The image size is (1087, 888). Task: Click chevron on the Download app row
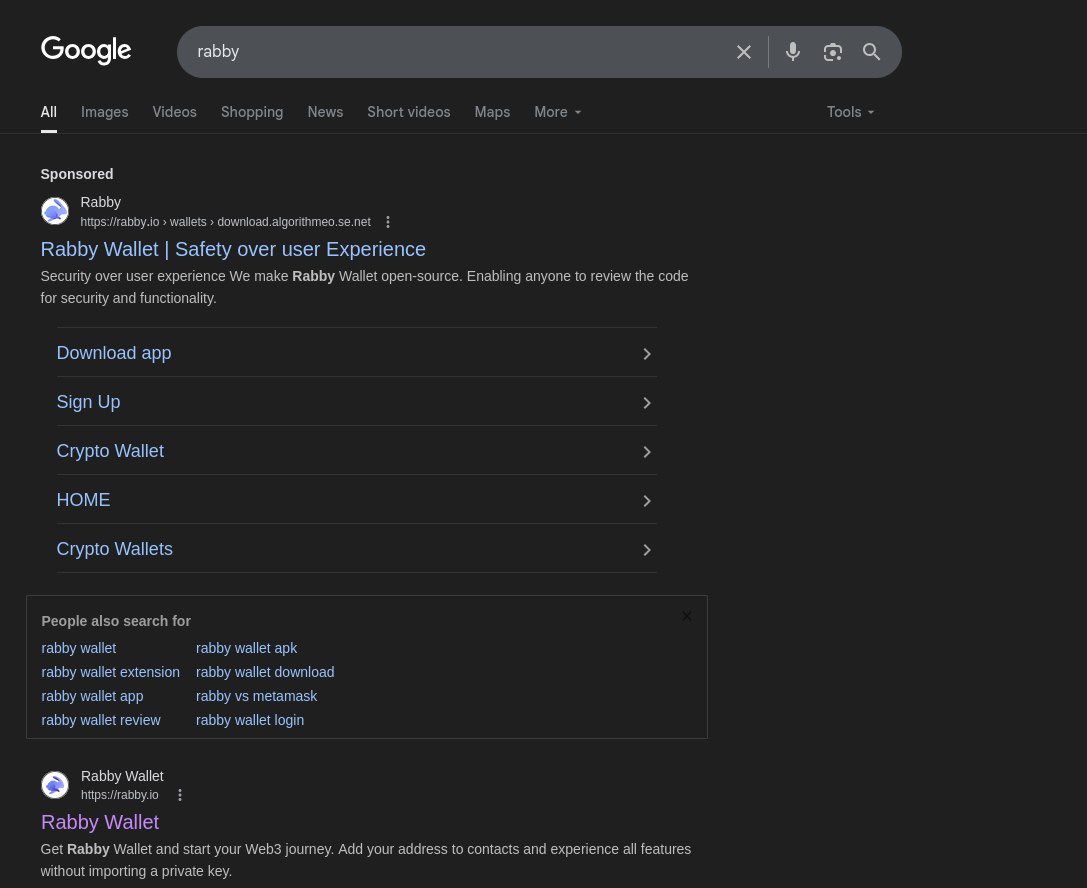pyautogui.click(x=647, y=354)
